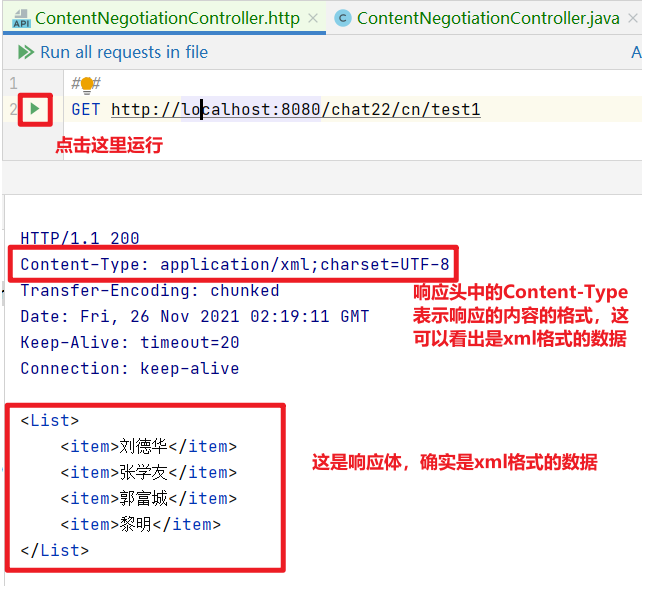Select the ContentNegotiationController.http tab
Viewport: 651px width, 596px height.
tap(167, 19)
